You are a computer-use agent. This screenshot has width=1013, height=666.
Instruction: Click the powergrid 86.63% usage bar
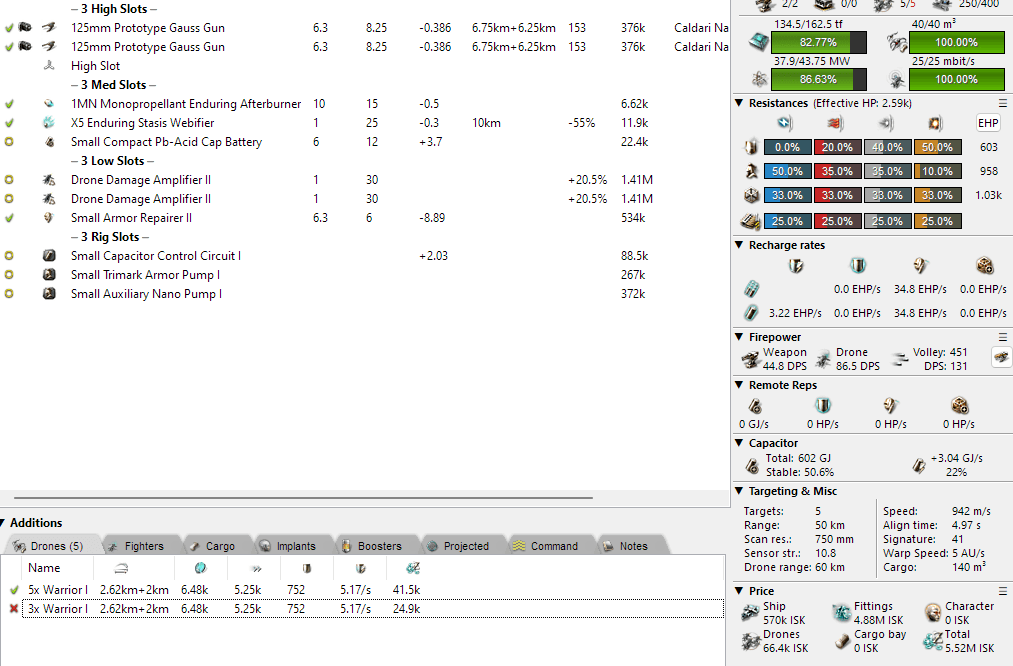coord(816,79)
